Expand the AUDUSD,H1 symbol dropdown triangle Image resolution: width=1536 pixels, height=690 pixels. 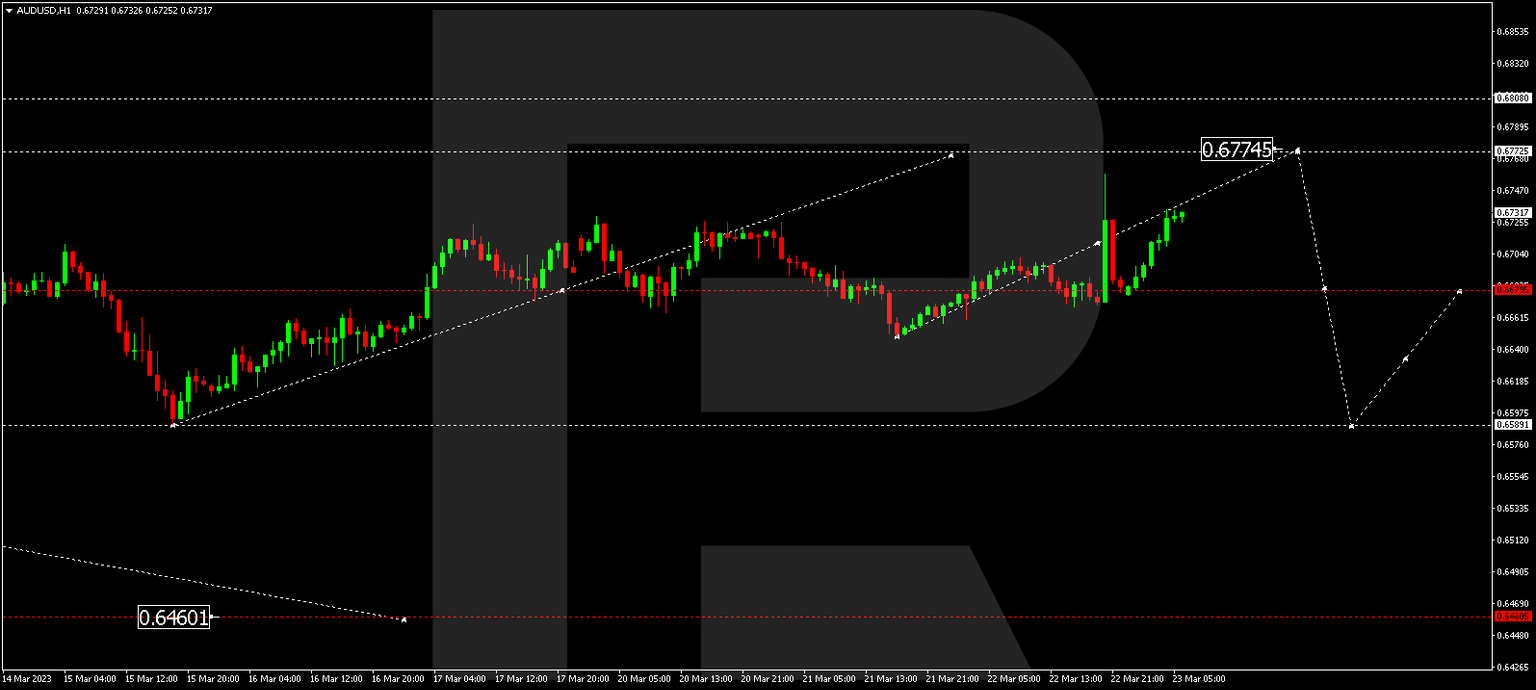[x=9, y=10]
